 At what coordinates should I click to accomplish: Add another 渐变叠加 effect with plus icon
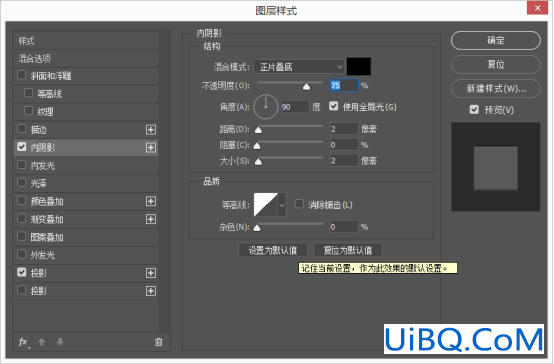click(x=151, y=219)
